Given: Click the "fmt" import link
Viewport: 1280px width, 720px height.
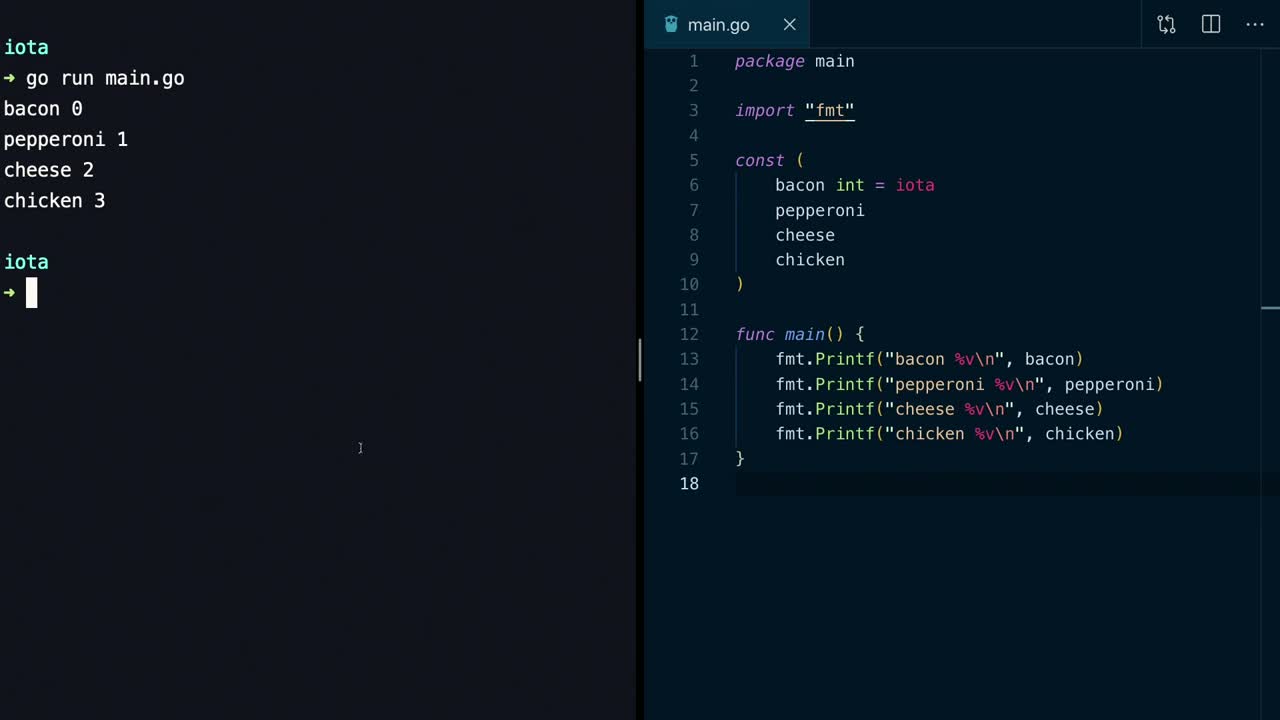Looking at the screenshot, I should tap(829, 111).
